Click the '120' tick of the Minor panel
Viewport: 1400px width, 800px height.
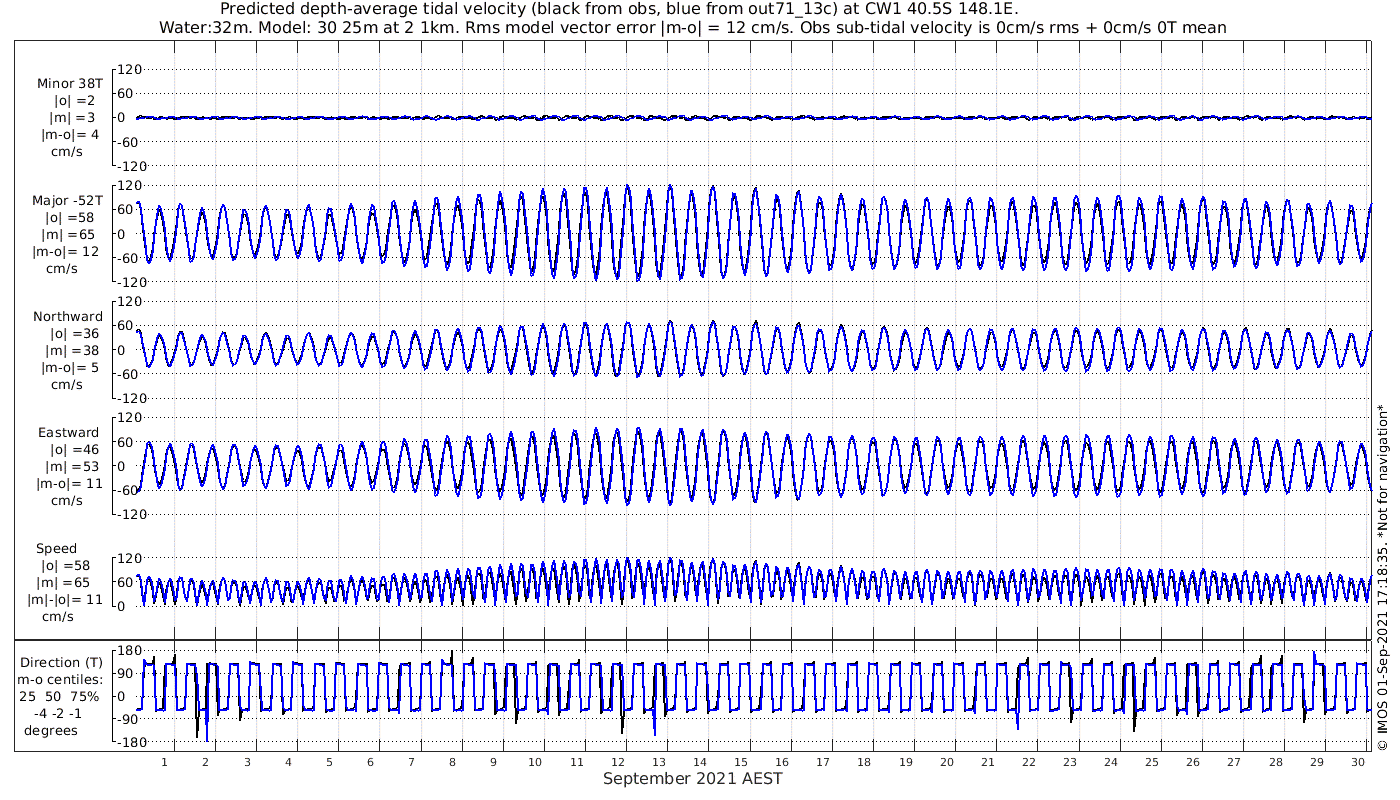click(130, 69)
